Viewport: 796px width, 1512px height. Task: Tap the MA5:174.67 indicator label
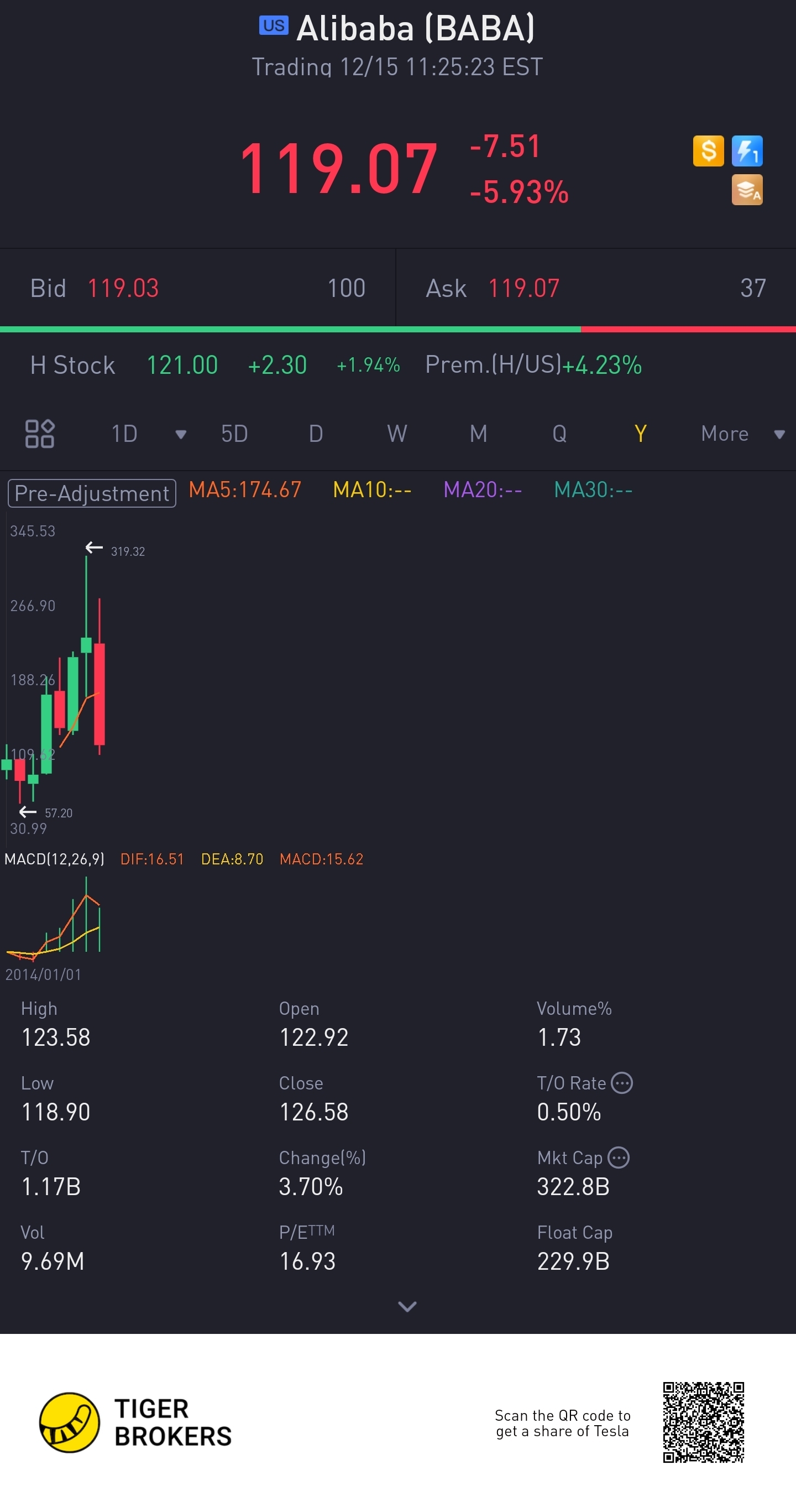pyautogui.click(x=245, y=489)
